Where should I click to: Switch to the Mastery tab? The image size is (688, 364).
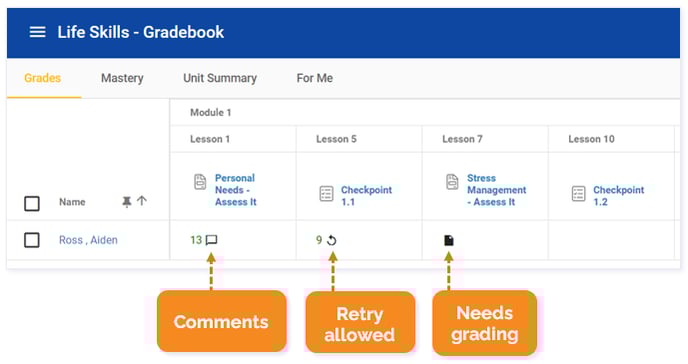coord(122,78)
